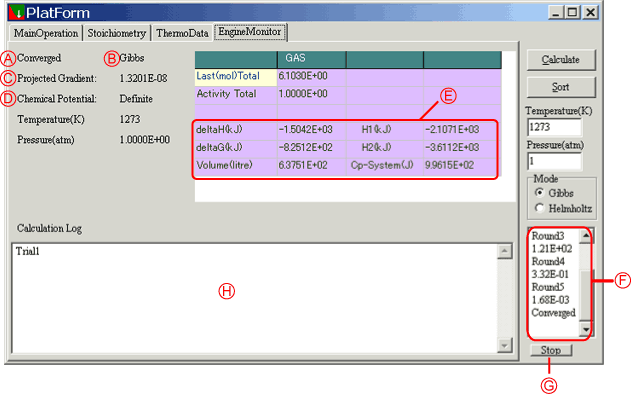The height and width of the screenshot is (395, 631).
Task: Maximize the PlatForm window
Action: [573, 12]
